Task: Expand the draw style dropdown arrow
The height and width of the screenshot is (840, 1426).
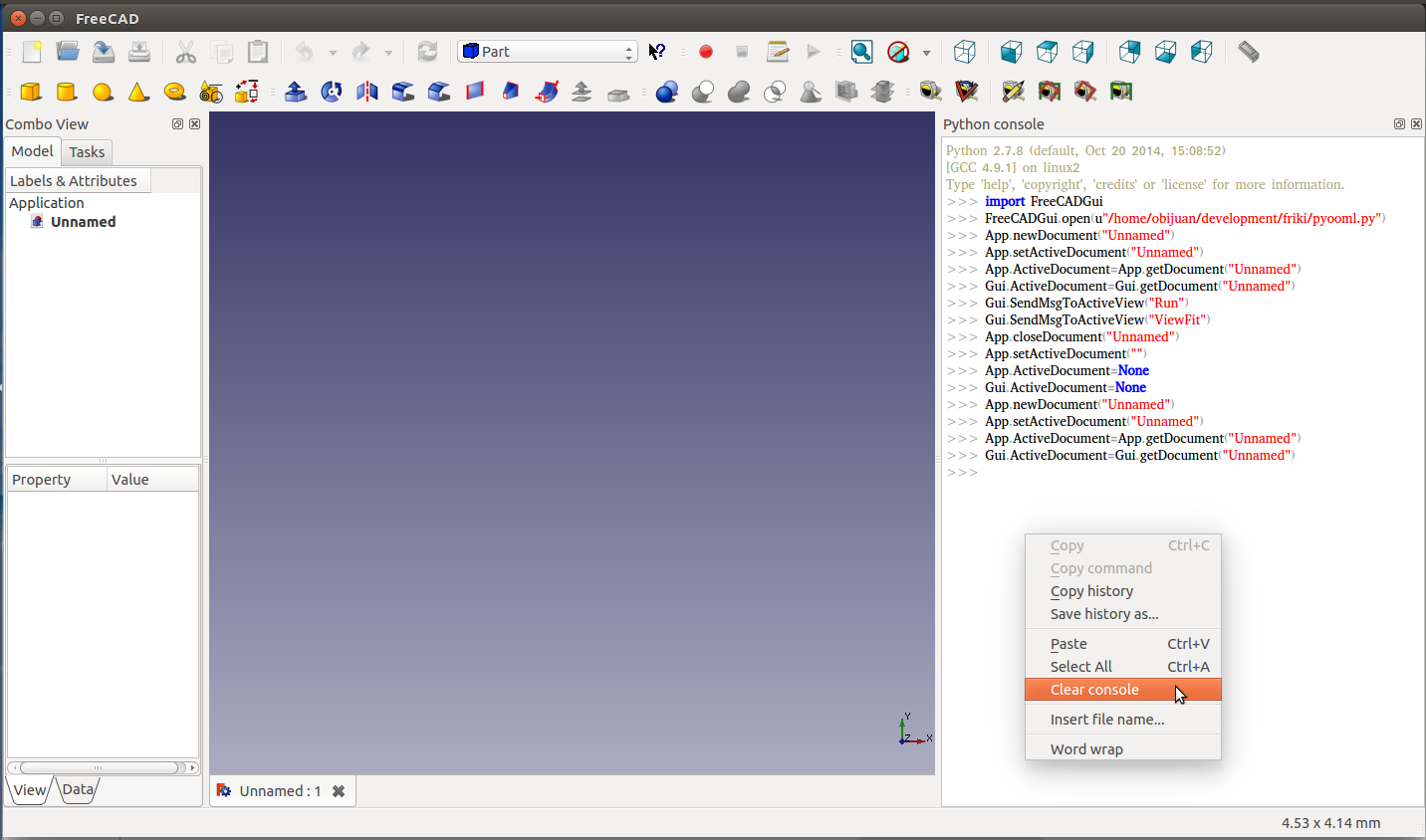Action: (x=926, y=53)
